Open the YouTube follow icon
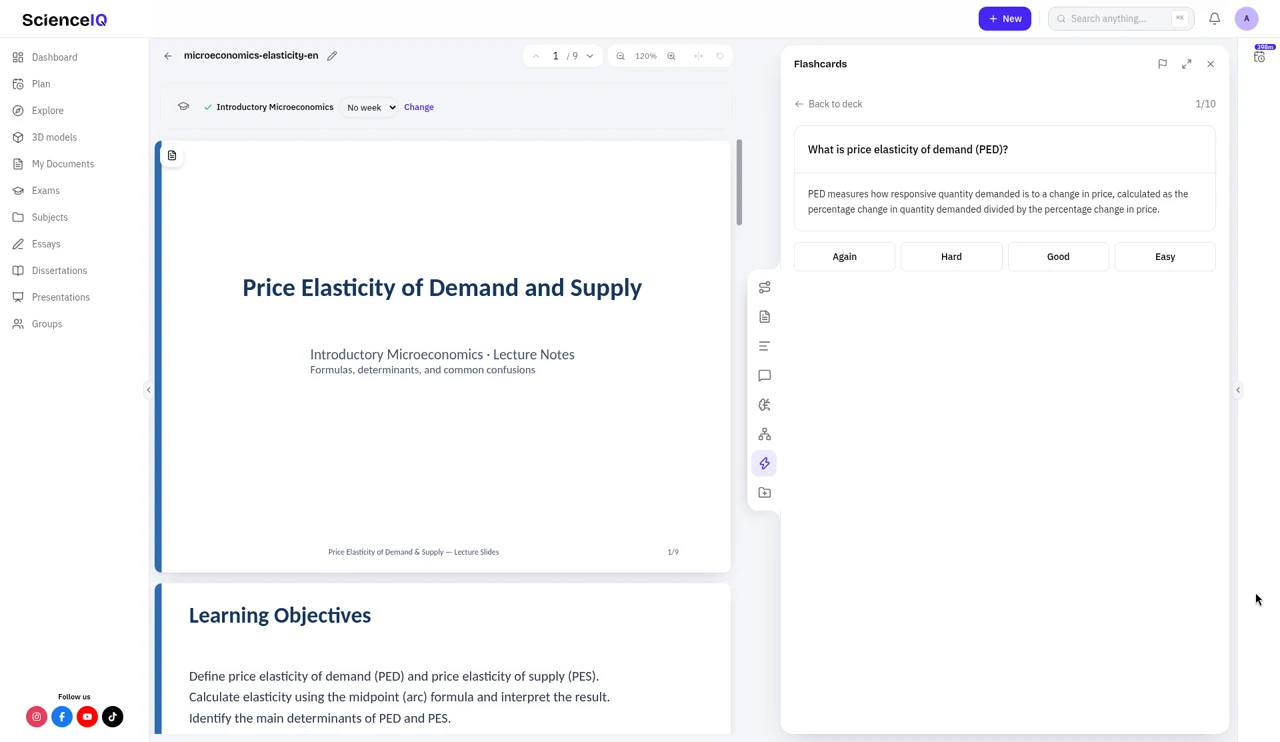Screen dimensions: 1280x742 click(x=87, y=717)
